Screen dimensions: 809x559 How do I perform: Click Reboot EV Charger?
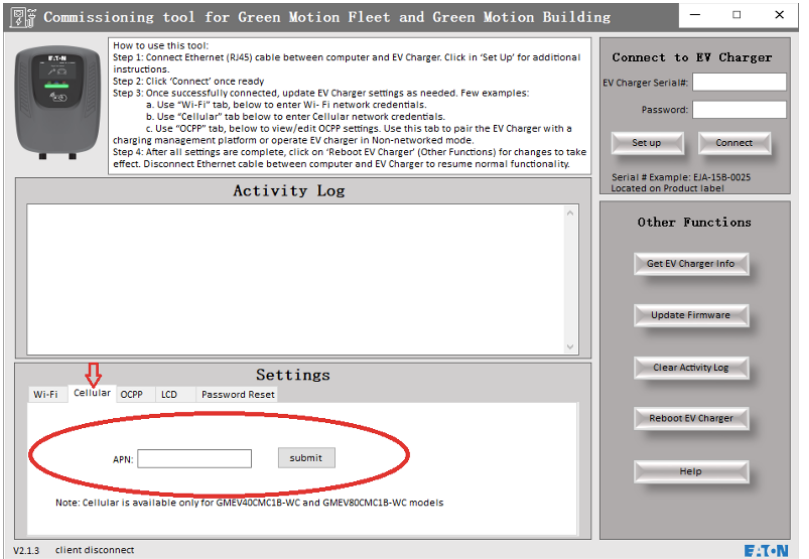point(691,418)
